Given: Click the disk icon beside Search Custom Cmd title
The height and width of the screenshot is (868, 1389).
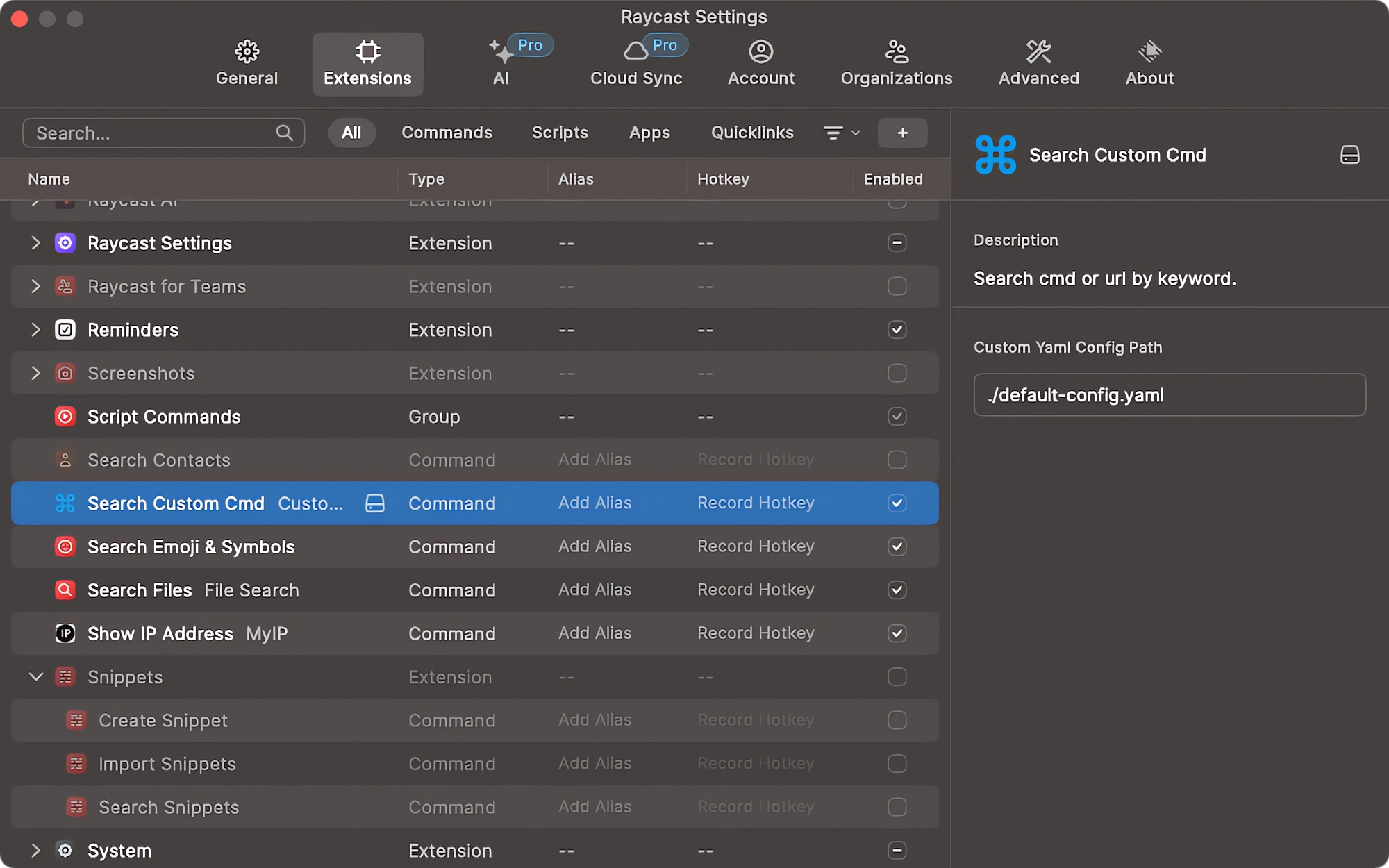Looking at the screenshot, I should 1349,155.
